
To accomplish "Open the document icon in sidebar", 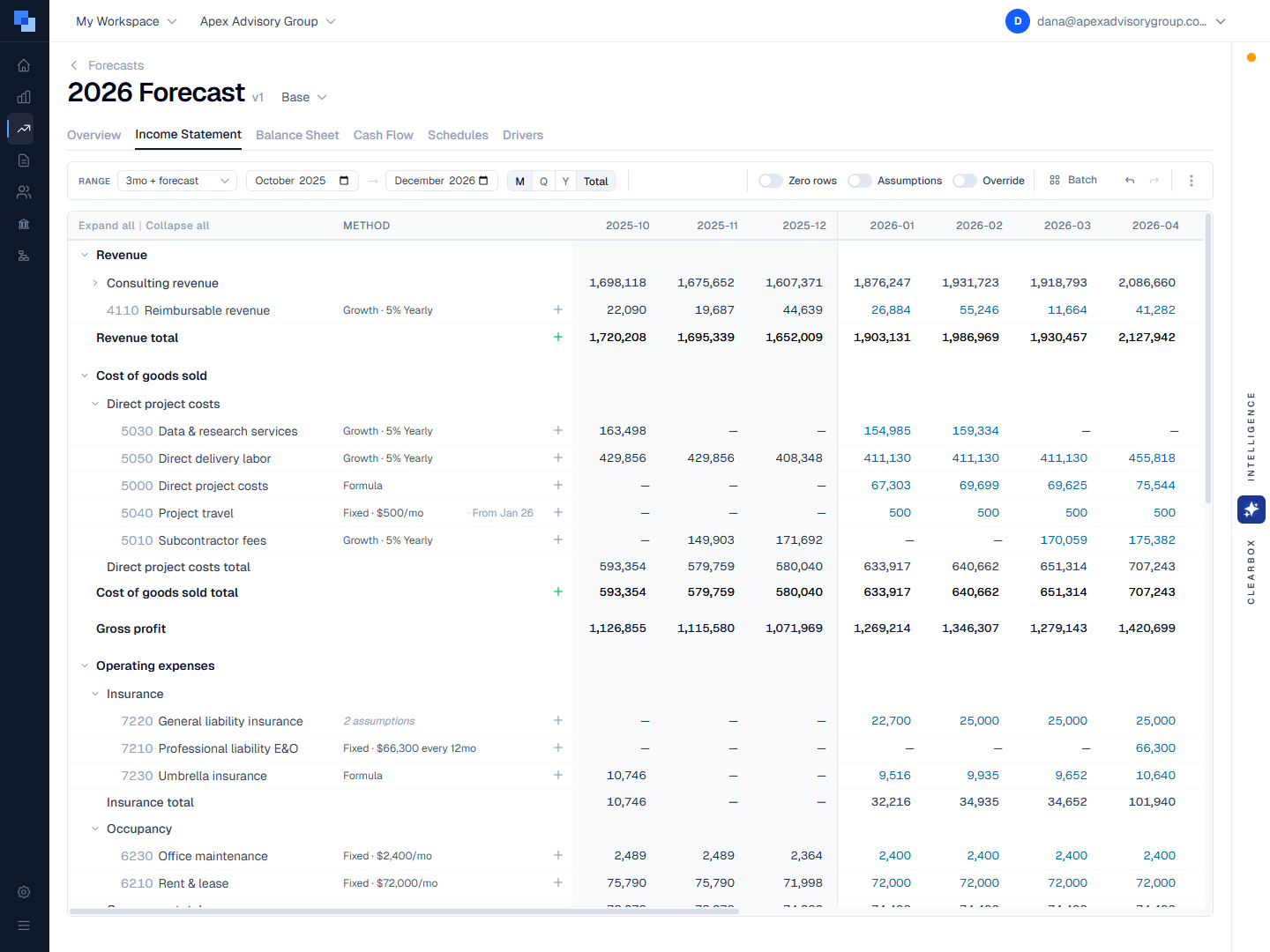I will click(24, 160).
